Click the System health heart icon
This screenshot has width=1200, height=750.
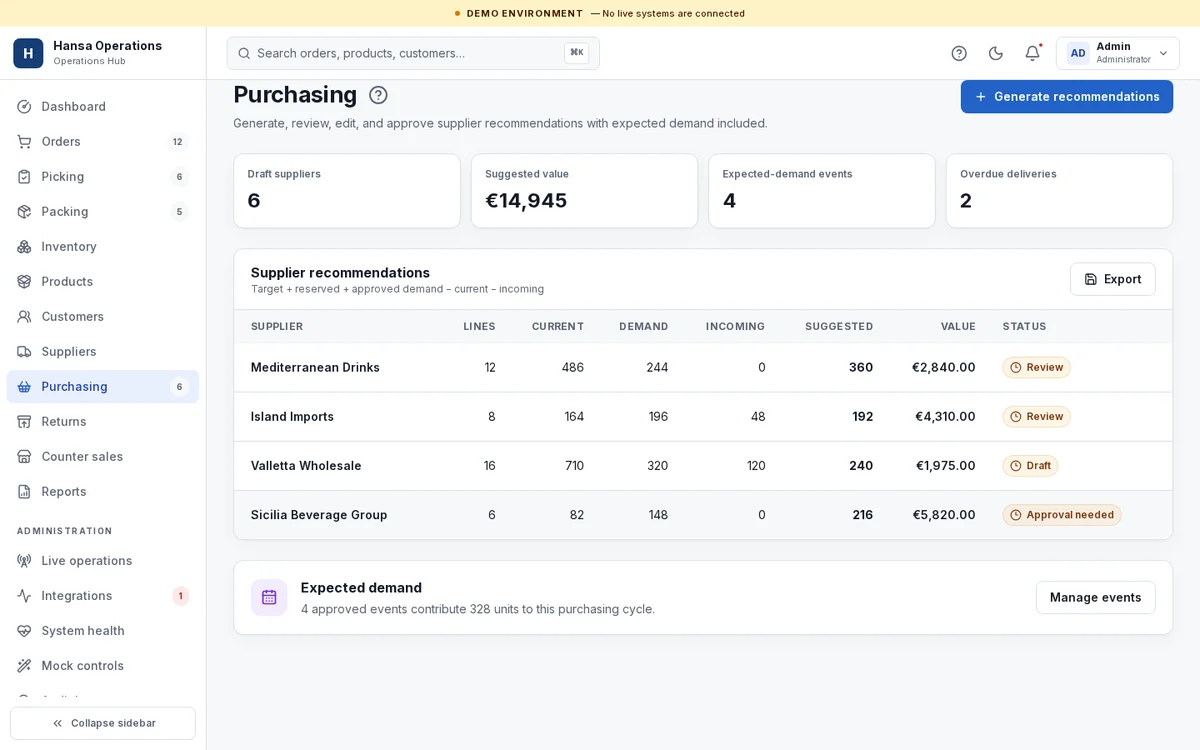[x=24, y=630]
